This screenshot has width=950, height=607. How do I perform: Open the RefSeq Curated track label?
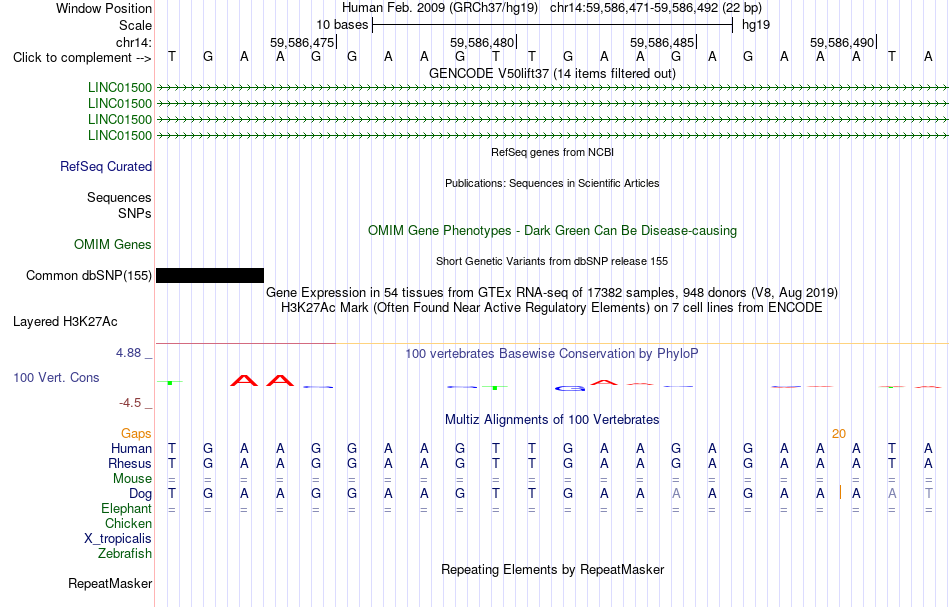click(x=106, y=167)
